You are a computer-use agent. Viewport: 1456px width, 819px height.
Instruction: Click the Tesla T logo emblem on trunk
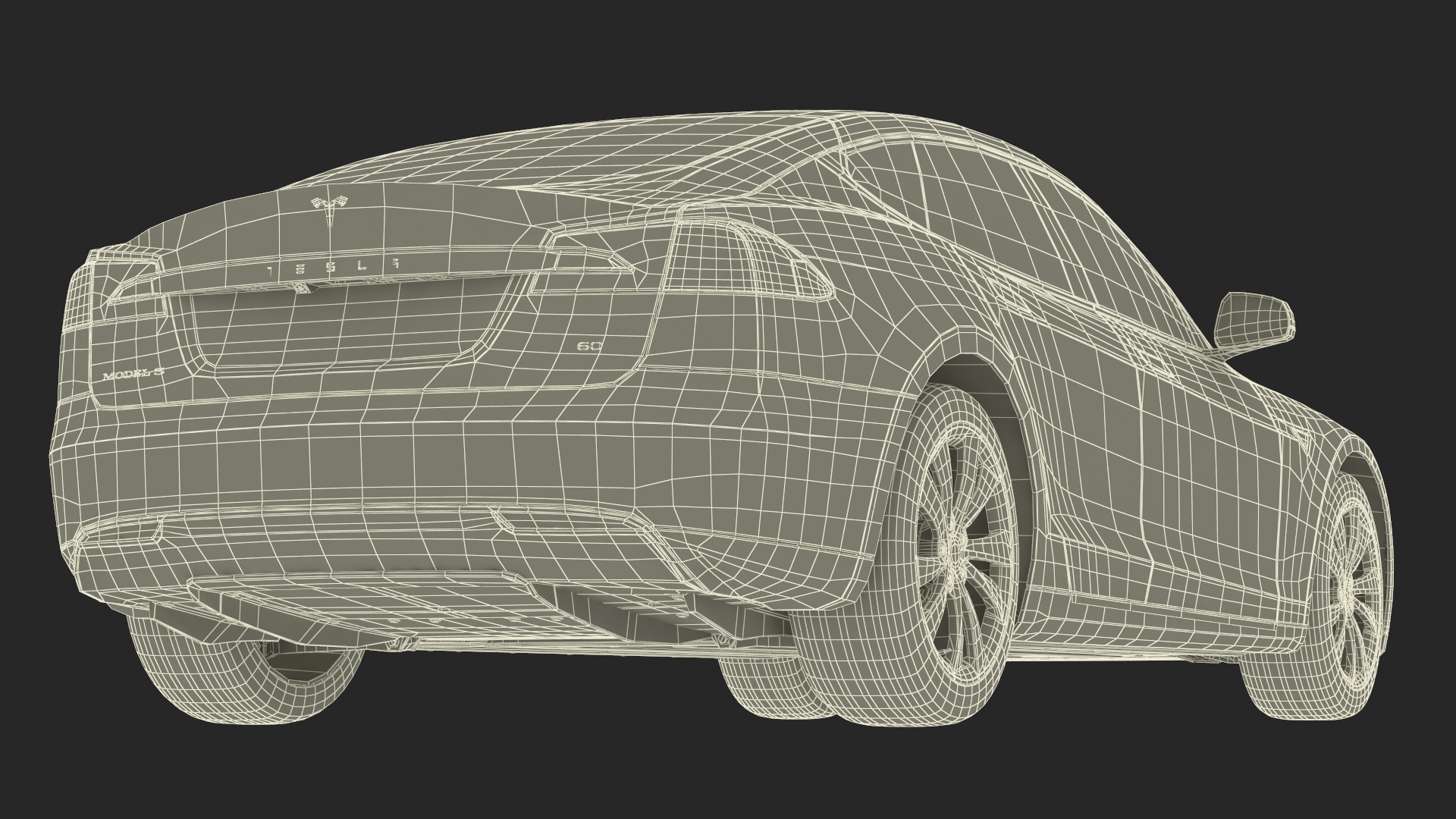[x=331, y=212]
